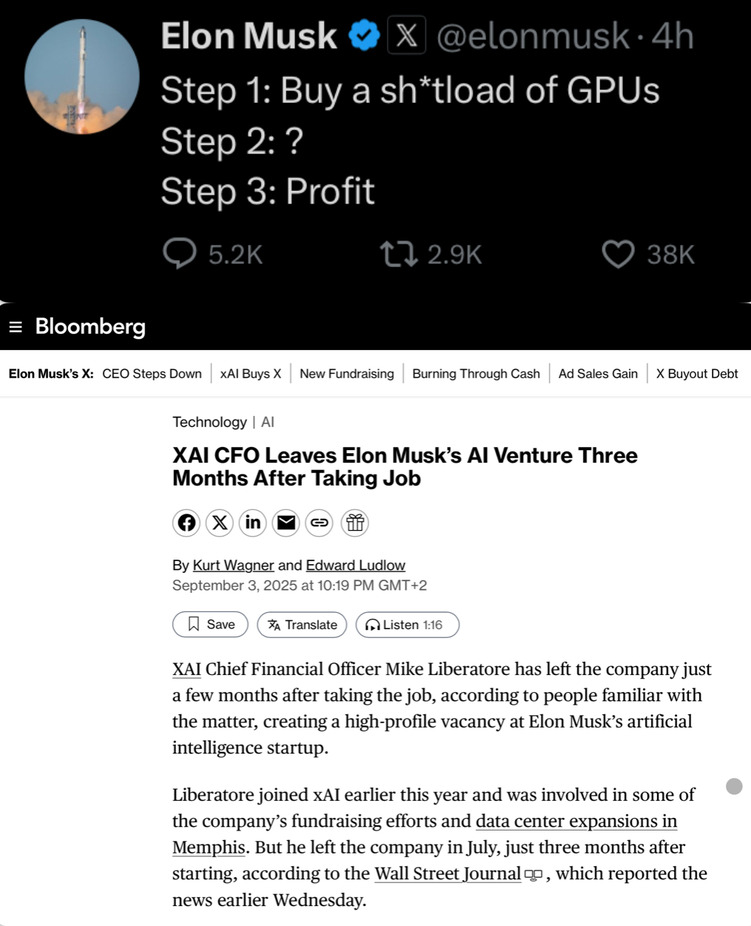Screen dimensions: 751x926
Task: Open the Wall Street Journal link
Action: coord(448,874)
